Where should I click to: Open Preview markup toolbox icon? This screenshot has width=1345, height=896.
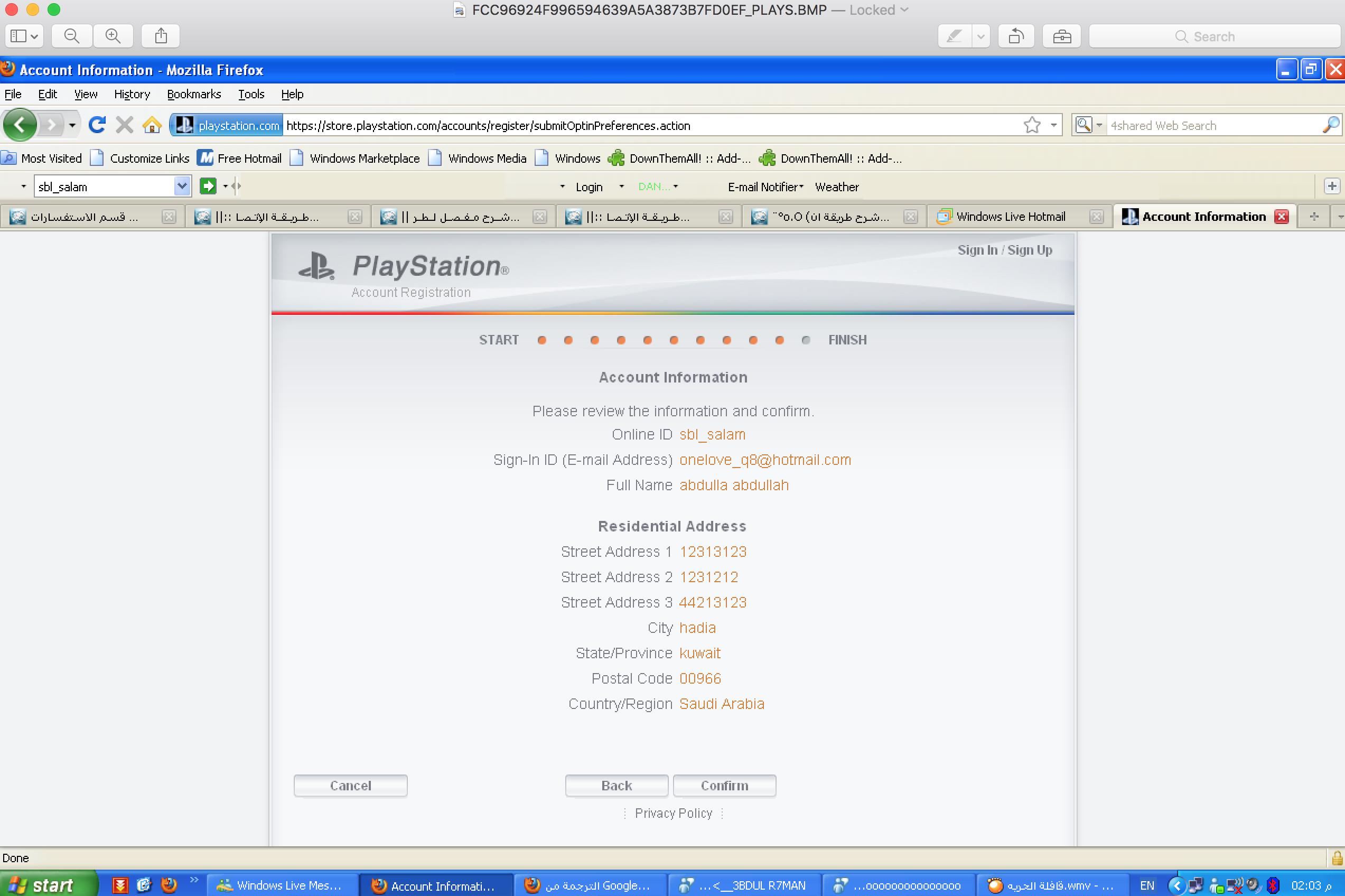pos(1061,36)
